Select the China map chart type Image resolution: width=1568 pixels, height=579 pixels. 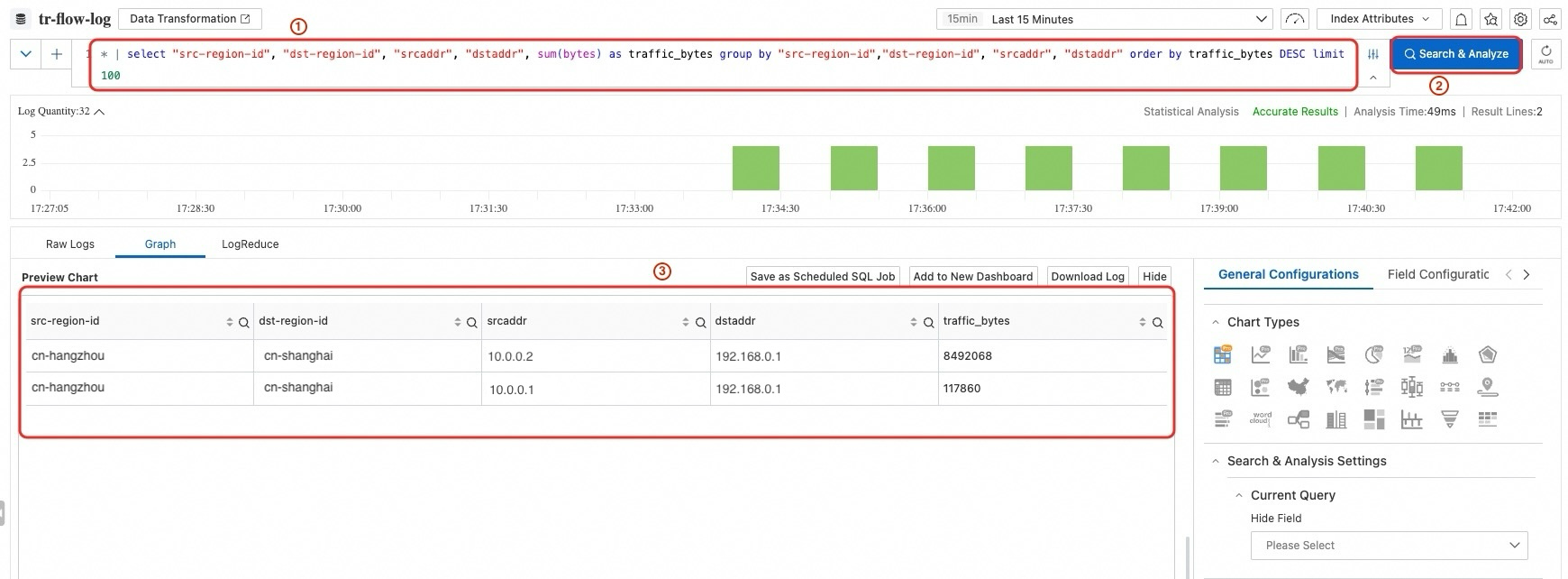pyautogui.click(x=1298, y=387)
